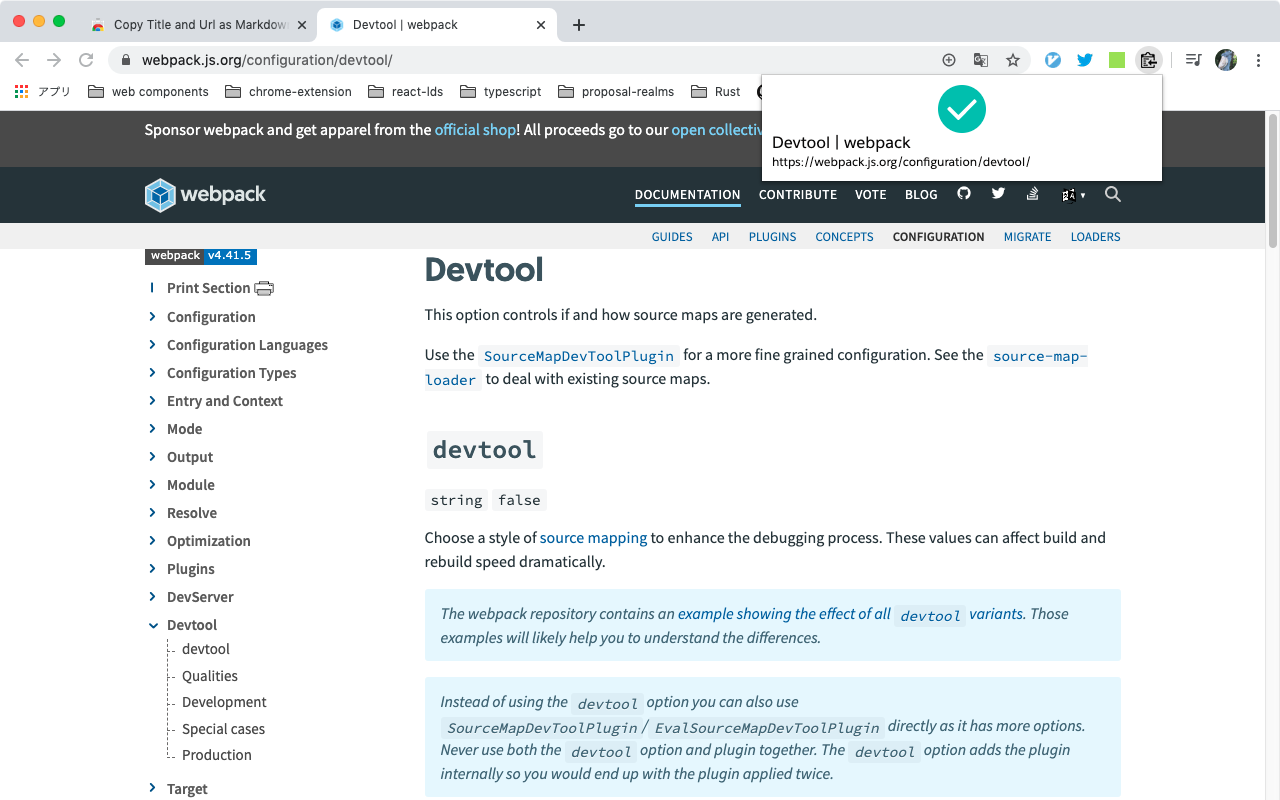Screen dimensions: 1280x800
Task: Open the DOCUMENTATION nav item
Action: pyautogui.click(x=688, y=195)
